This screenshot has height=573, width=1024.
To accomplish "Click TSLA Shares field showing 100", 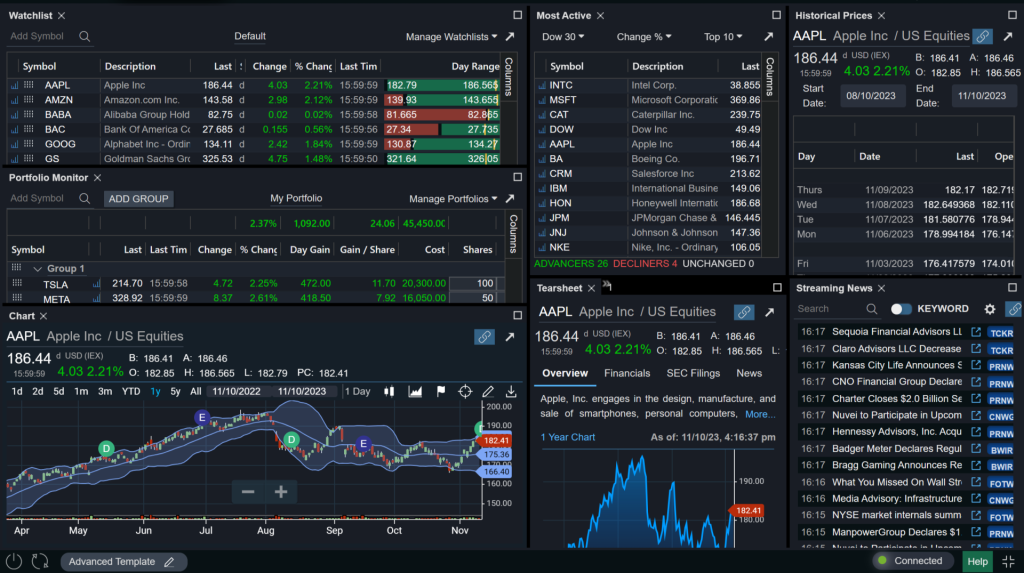I will [x=472, y=284].
